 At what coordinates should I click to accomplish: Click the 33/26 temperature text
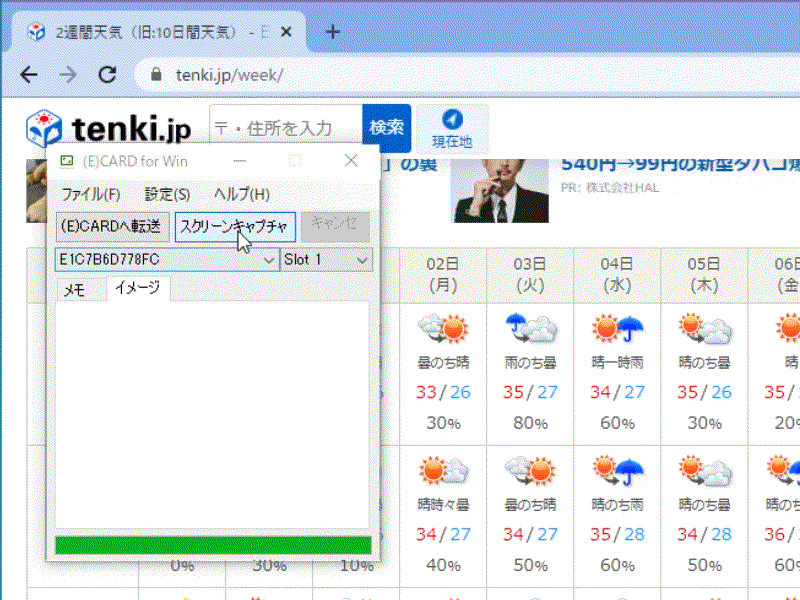point(443,392)
